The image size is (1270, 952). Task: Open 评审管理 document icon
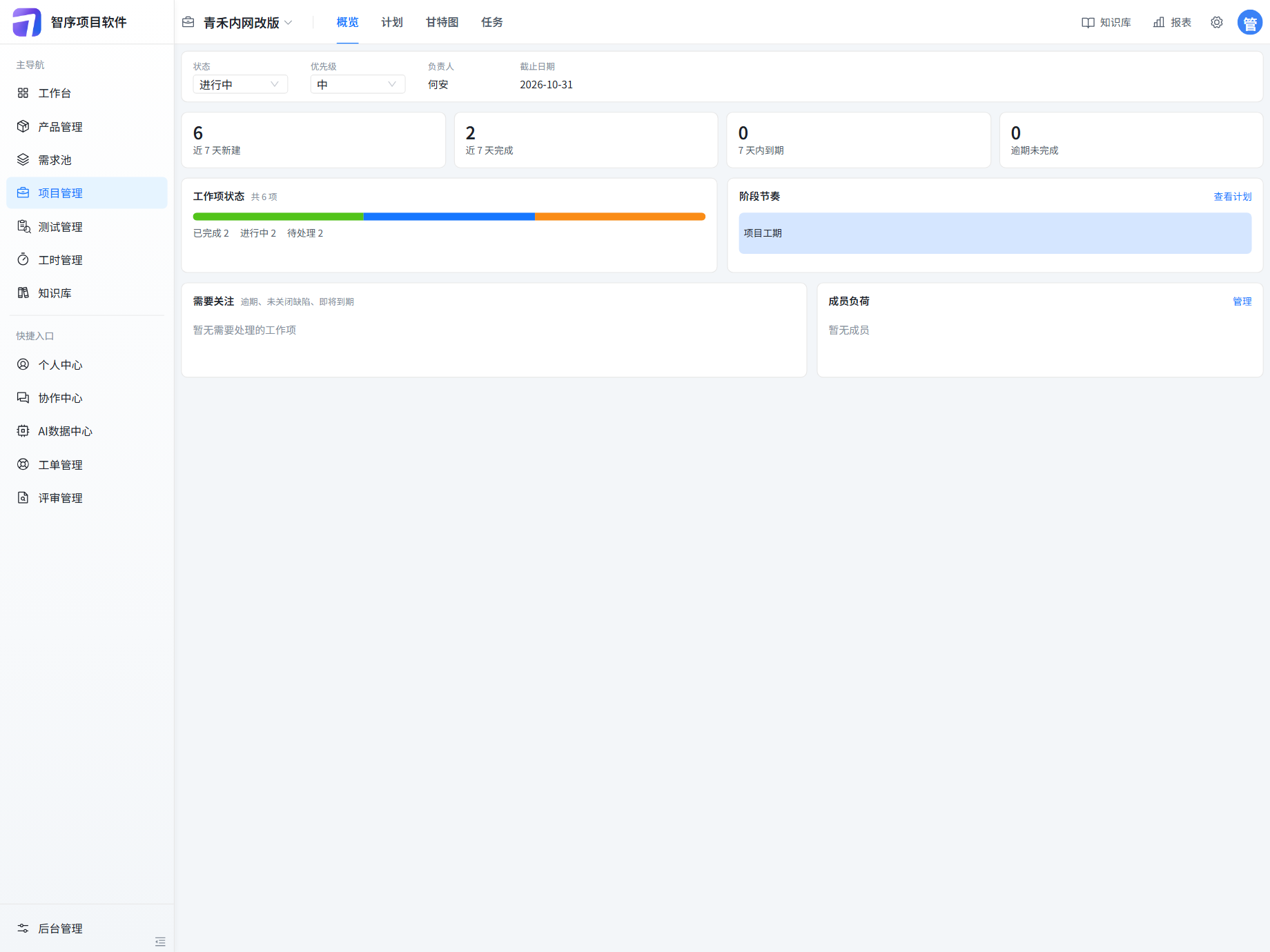[x=23, y=497]
